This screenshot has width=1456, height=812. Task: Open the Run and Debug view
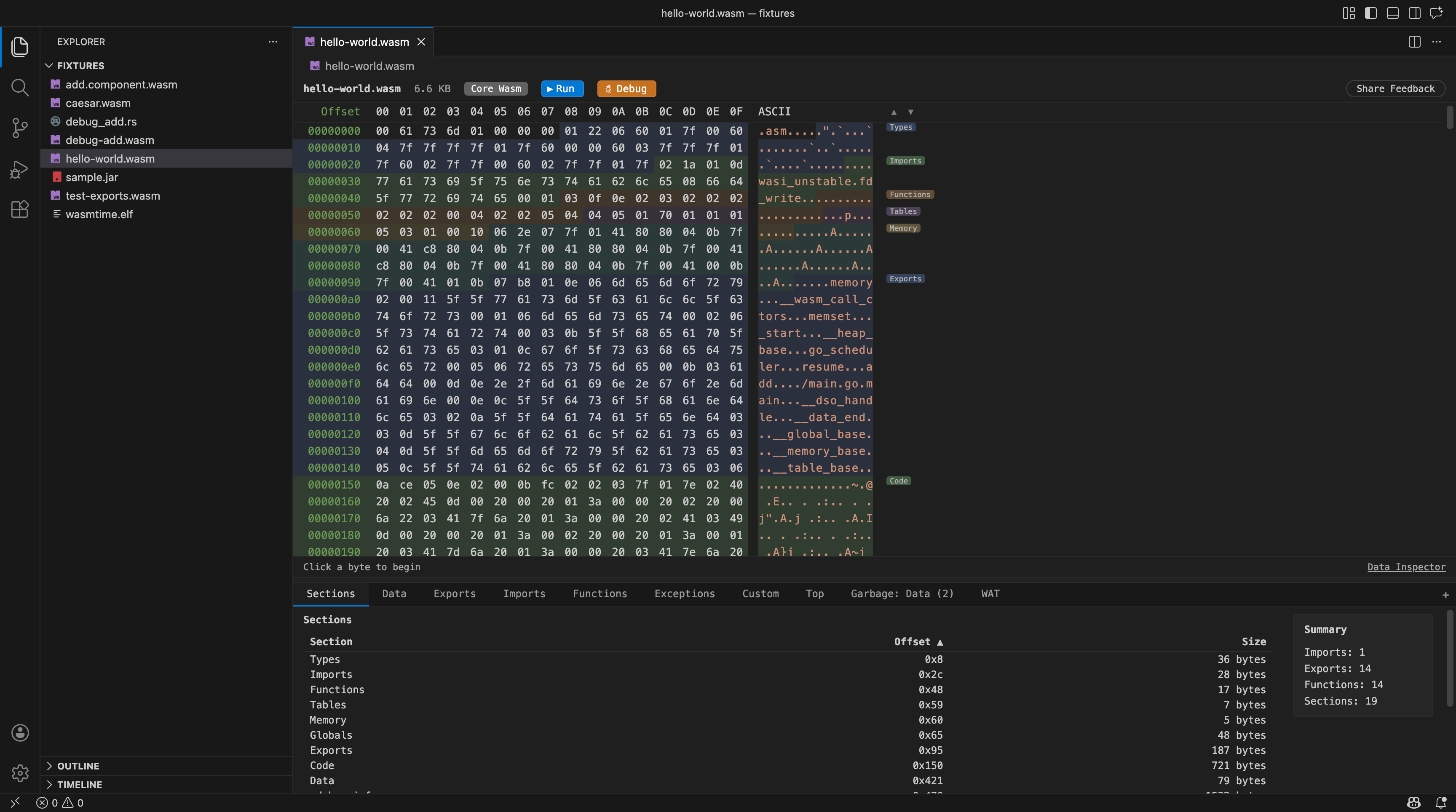coord(20,169)
